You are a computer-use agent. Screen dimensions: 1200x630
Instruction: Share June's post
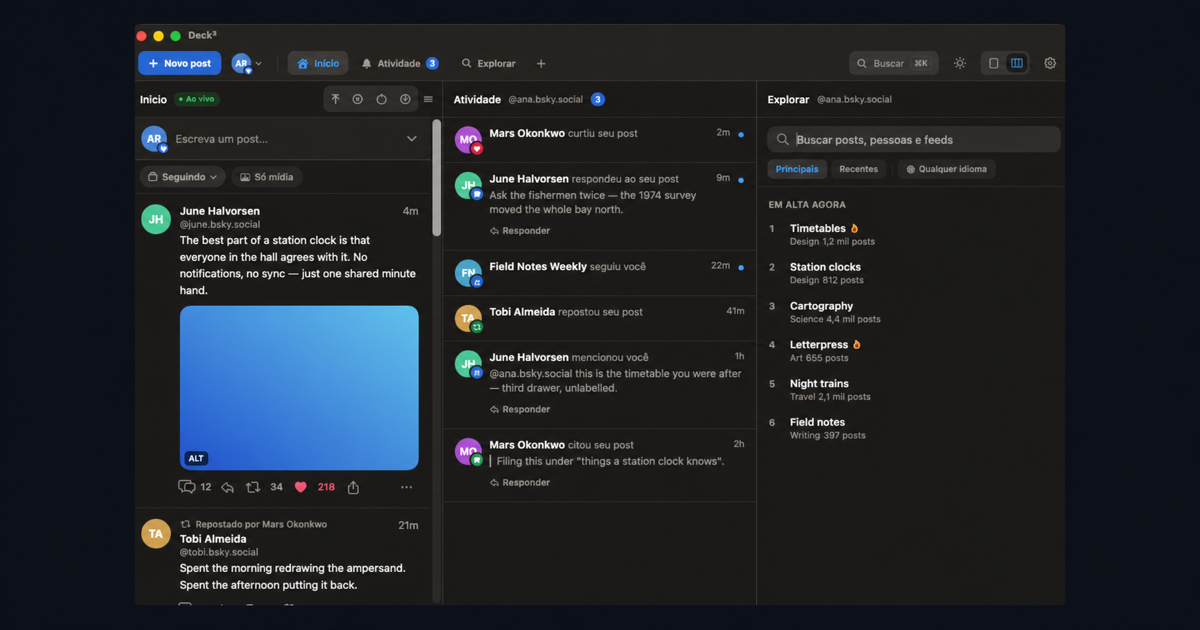pos(353,487)
